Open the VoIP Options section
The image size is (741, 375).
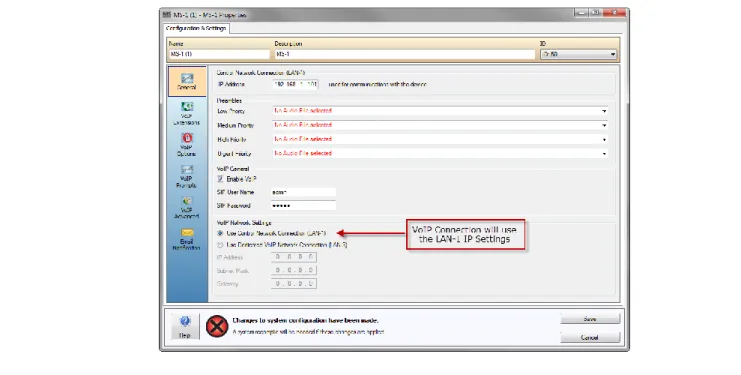pos(187,145)
